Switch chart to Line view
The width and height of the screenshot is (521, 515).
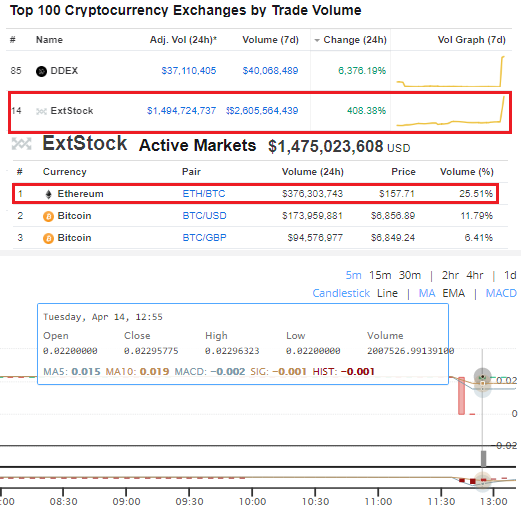(387, 293)
